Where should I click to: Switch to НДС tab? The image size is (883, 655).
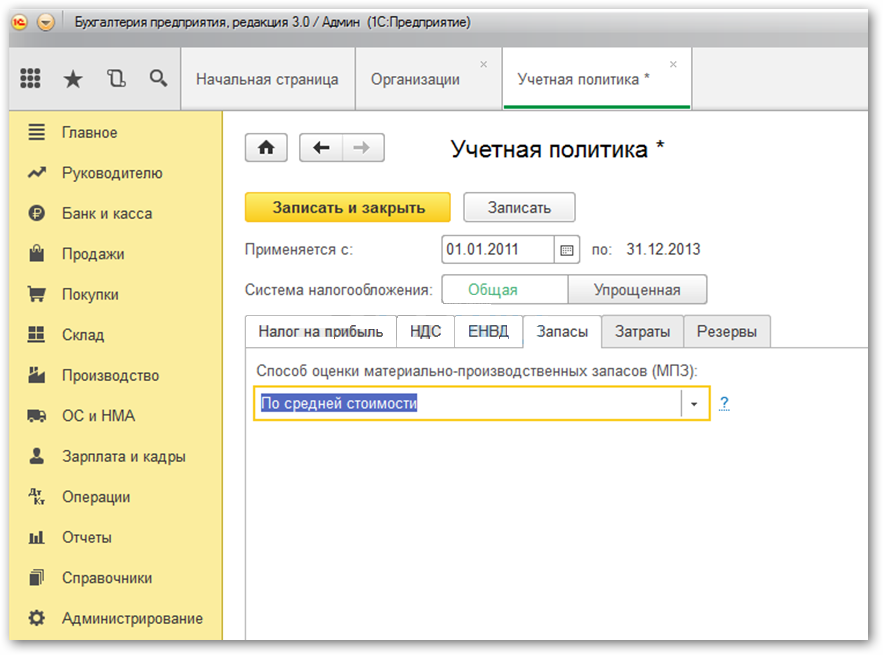pyautogui.click(x=425, y=332)
